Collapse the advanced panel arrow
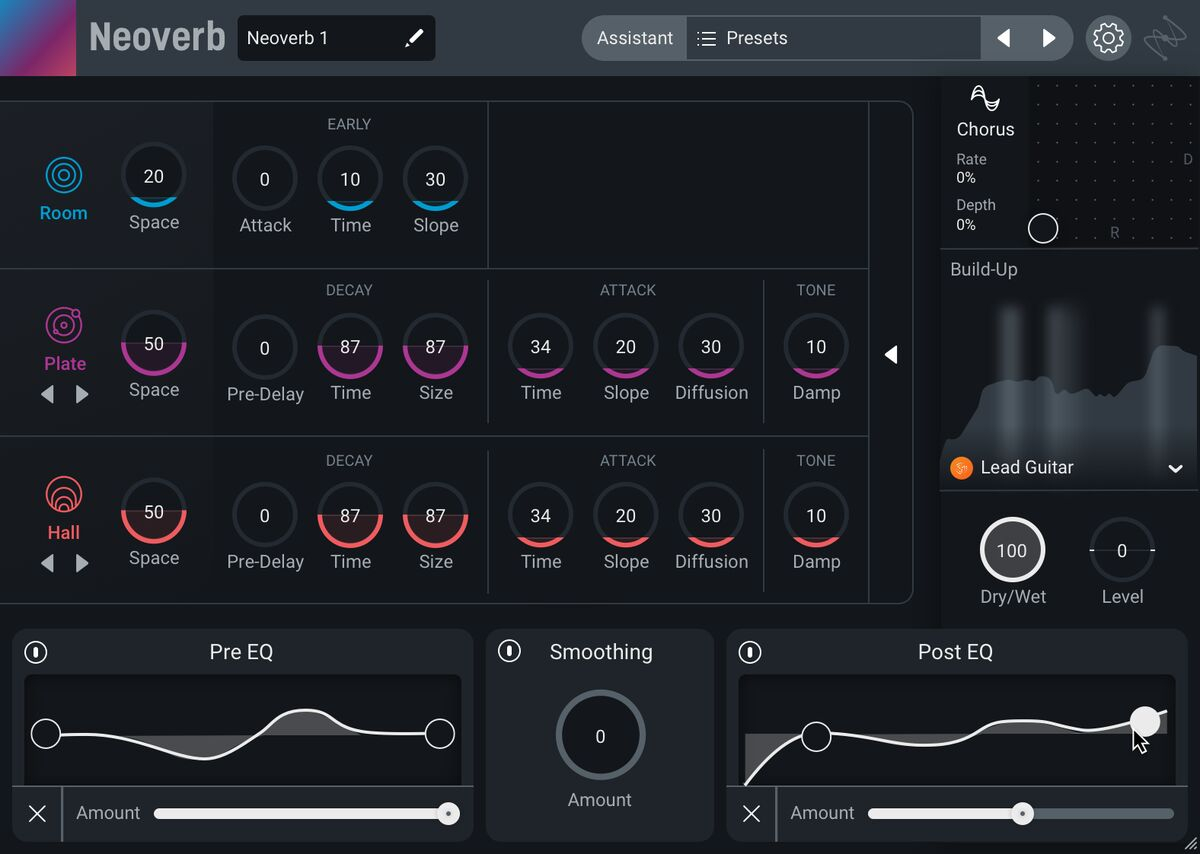 (x=891, y=355)
